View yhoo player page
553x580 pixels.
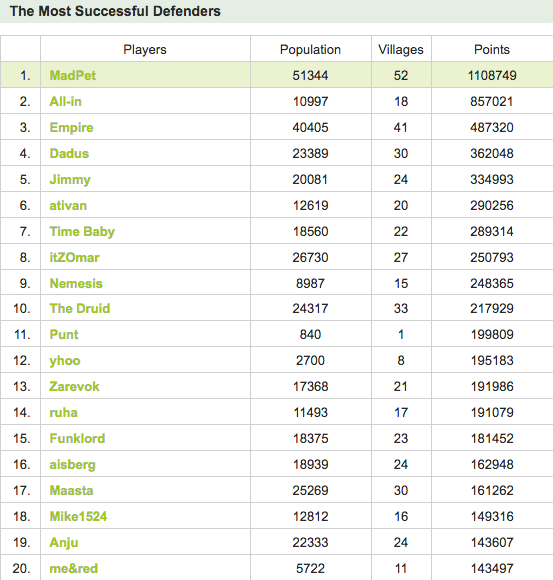tap(65, 361)
